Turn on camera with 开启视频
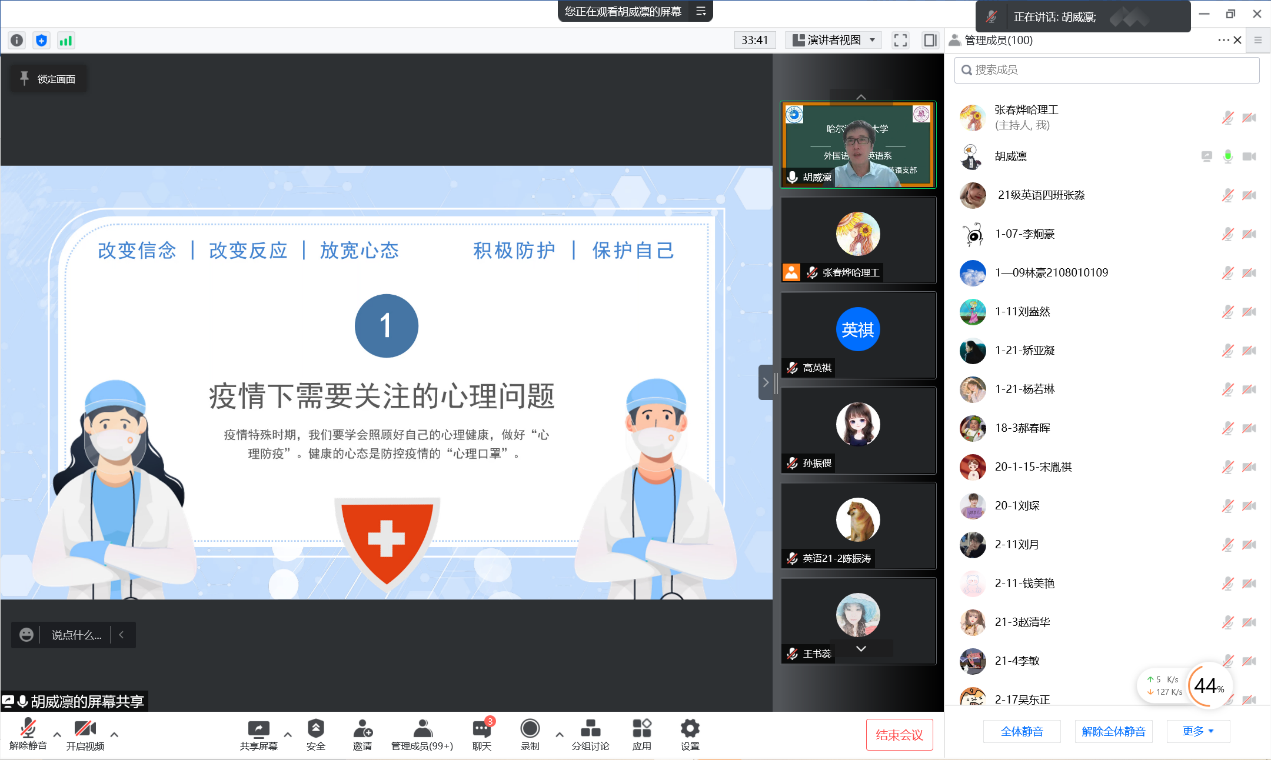This screenshot has height=760, width=1271. click(x=85, y=729)
